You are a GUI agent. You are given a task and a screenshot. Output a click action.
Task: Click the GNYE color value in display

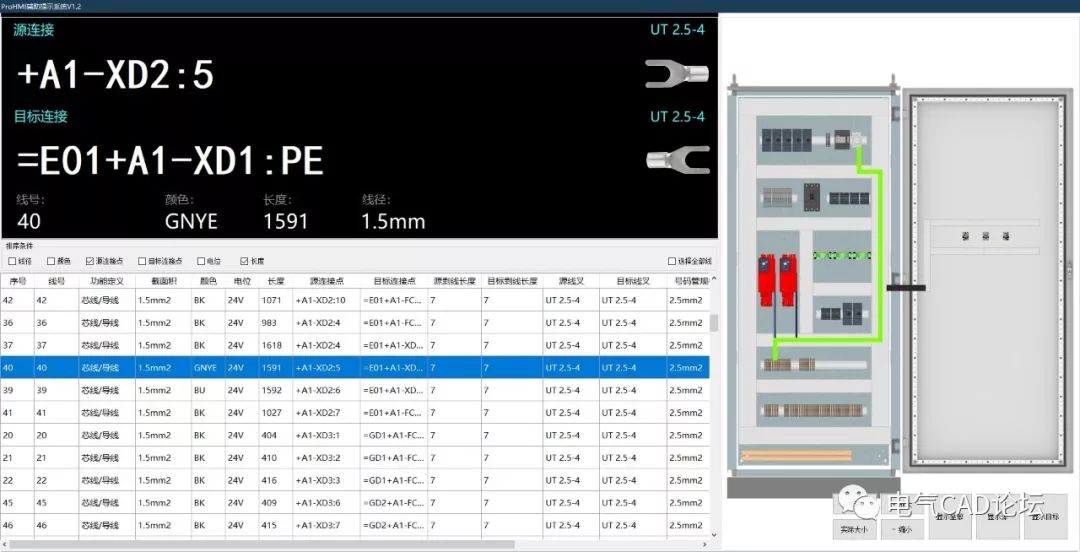tap(191, 221)
